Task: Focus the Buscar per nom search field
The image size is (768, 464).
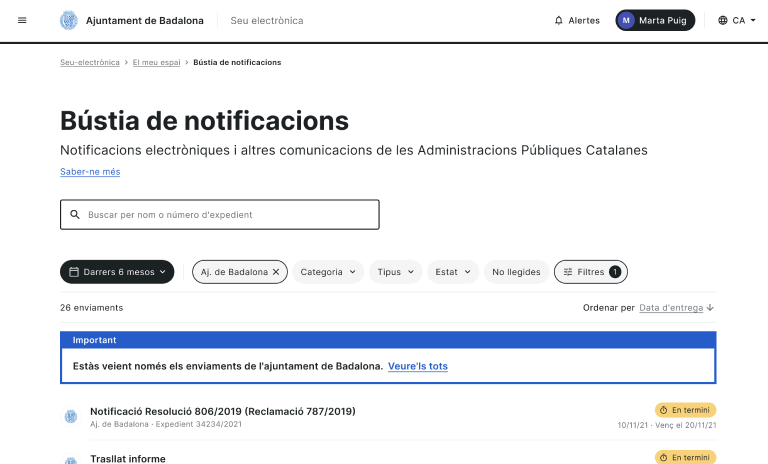Action: click(219, 215)
